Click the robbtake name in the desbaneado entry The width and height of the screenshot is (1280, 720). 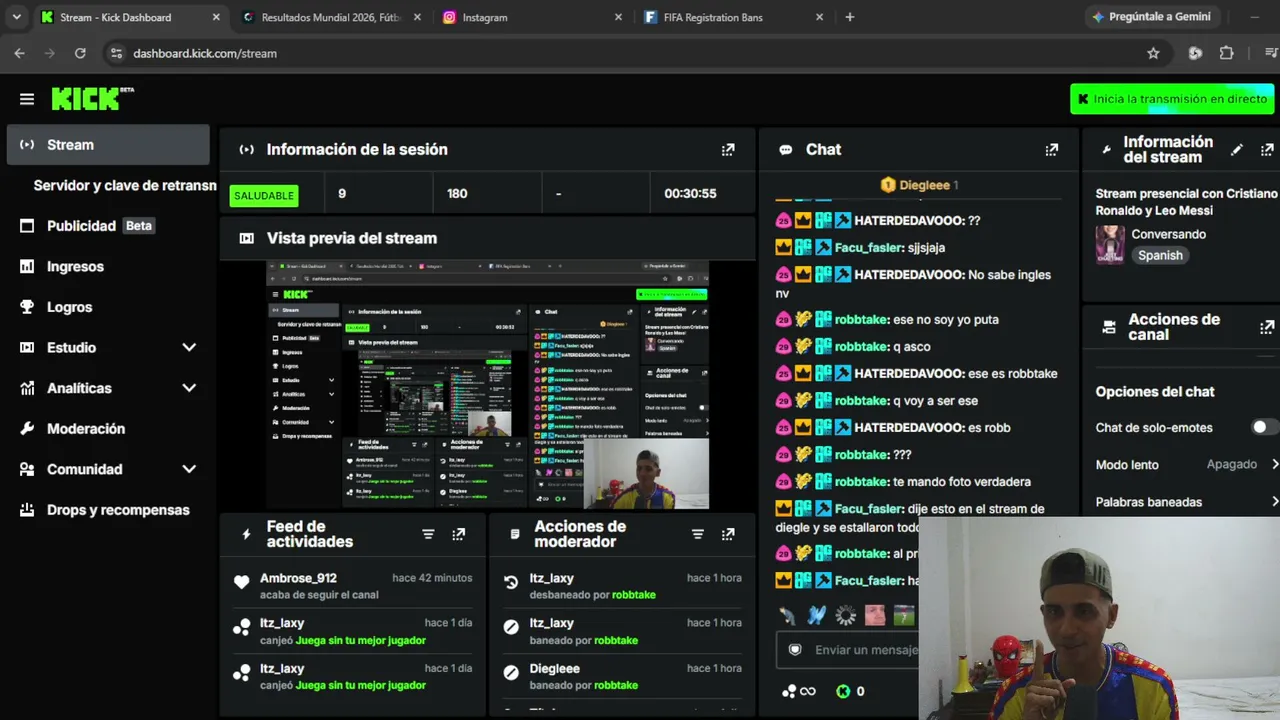click(x=634, y=595)
